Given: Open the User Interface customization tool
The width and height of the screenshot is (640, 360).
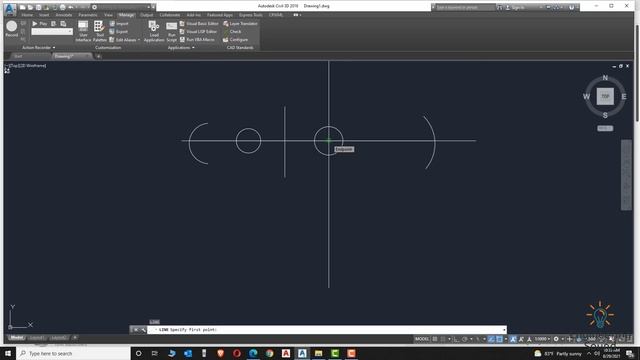Looking at the screenshot, I should 83,31.
